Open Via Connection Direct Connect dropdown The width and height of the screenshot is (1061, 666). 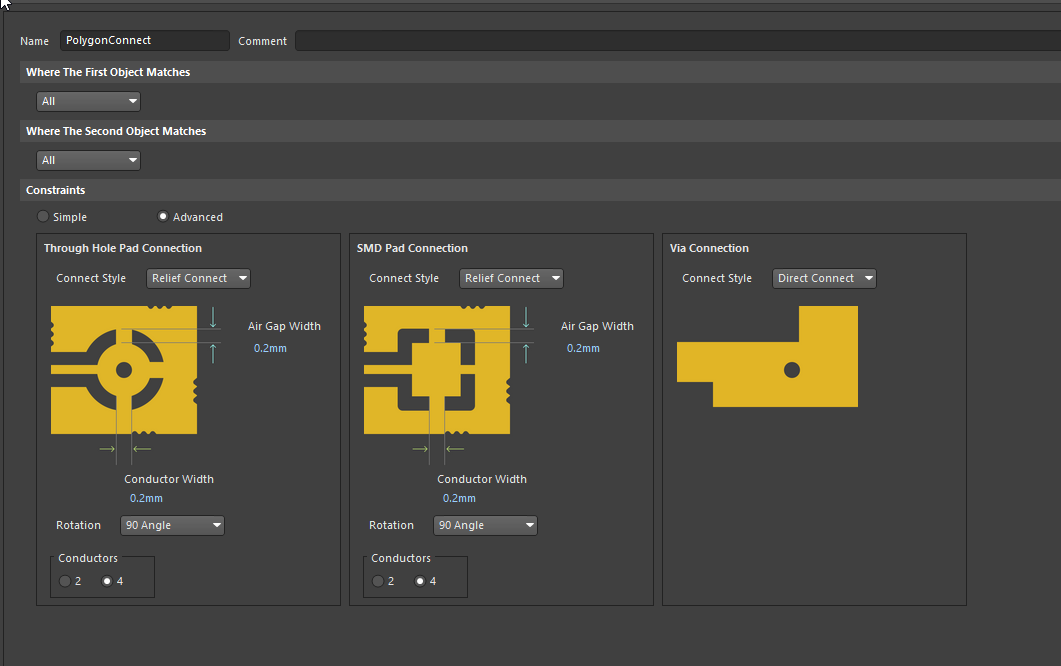click(x=824, y=278)
